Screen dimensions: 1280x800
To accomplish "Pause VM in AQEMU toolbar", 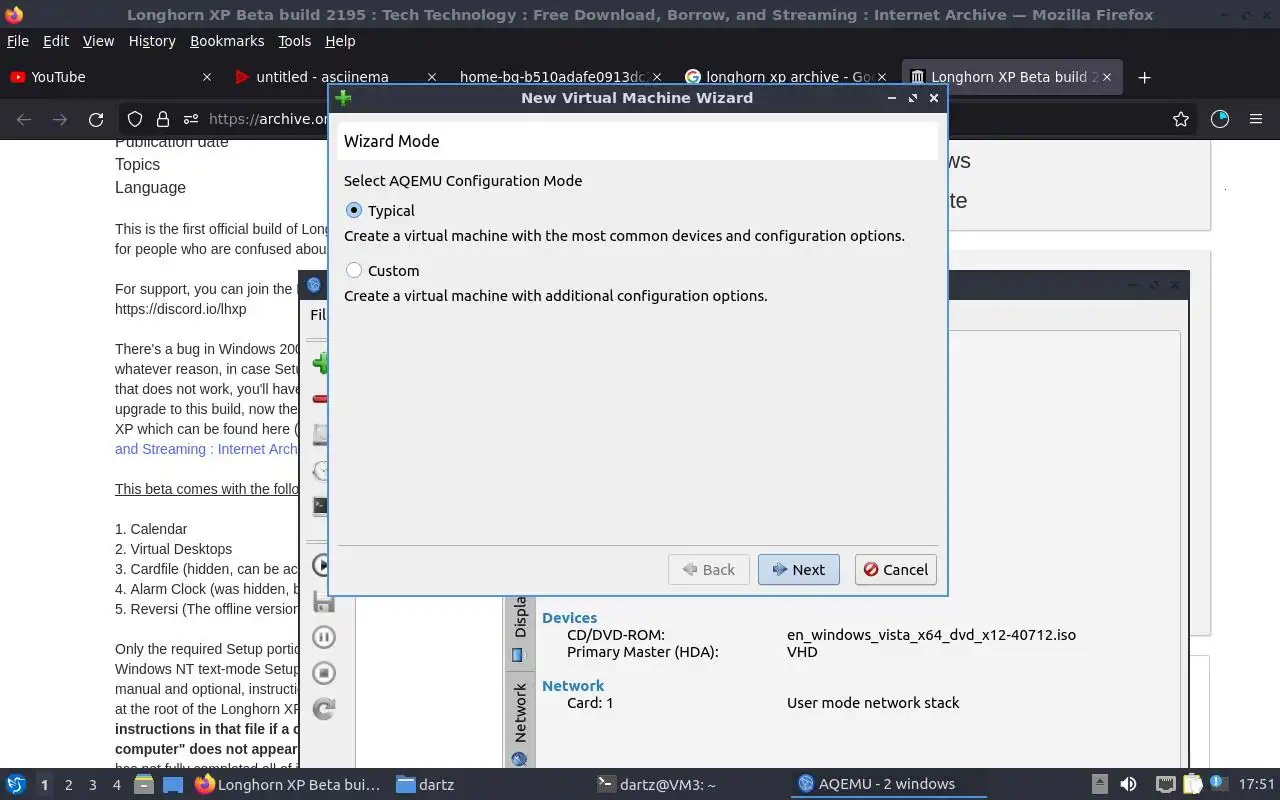I will pyautogui.click(x=323, y=637).
